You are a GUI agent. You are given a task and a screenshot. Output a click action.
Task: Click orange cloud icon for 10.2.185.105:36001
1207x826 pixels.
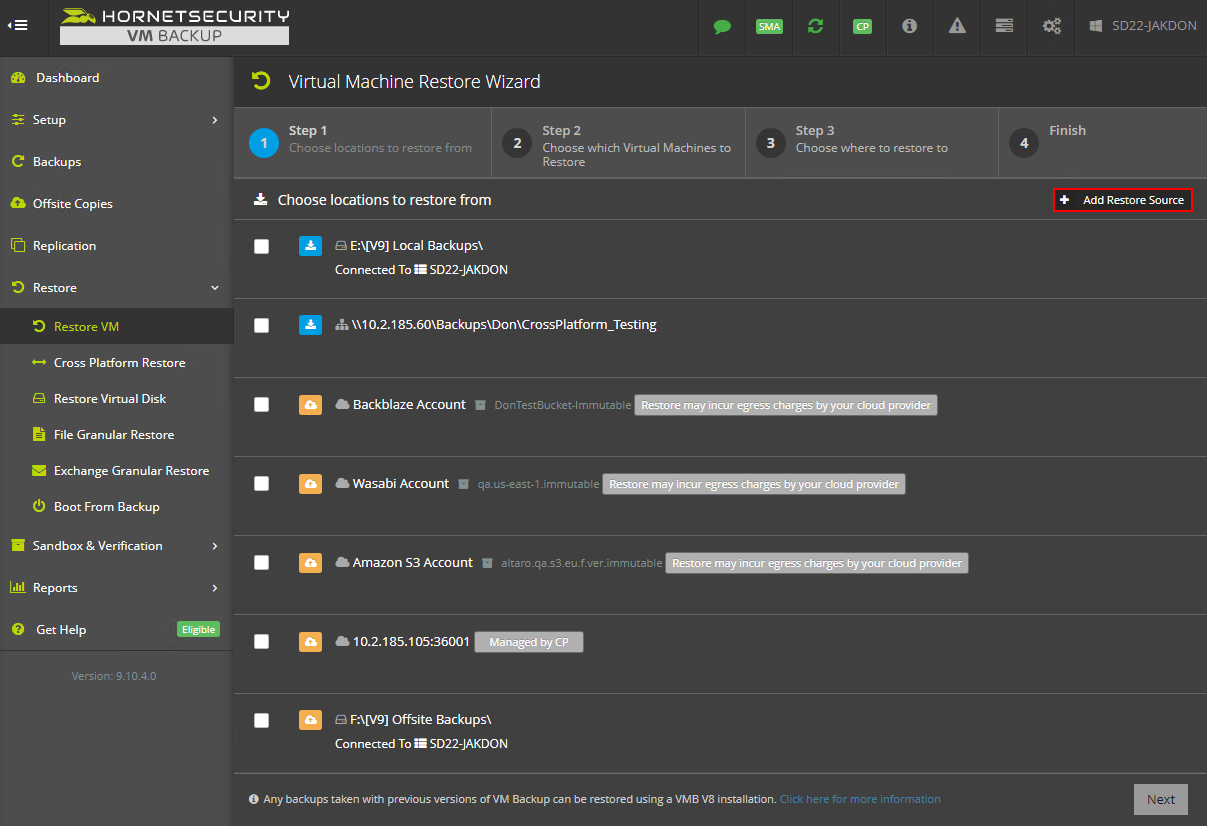click(x=310, y=642)
